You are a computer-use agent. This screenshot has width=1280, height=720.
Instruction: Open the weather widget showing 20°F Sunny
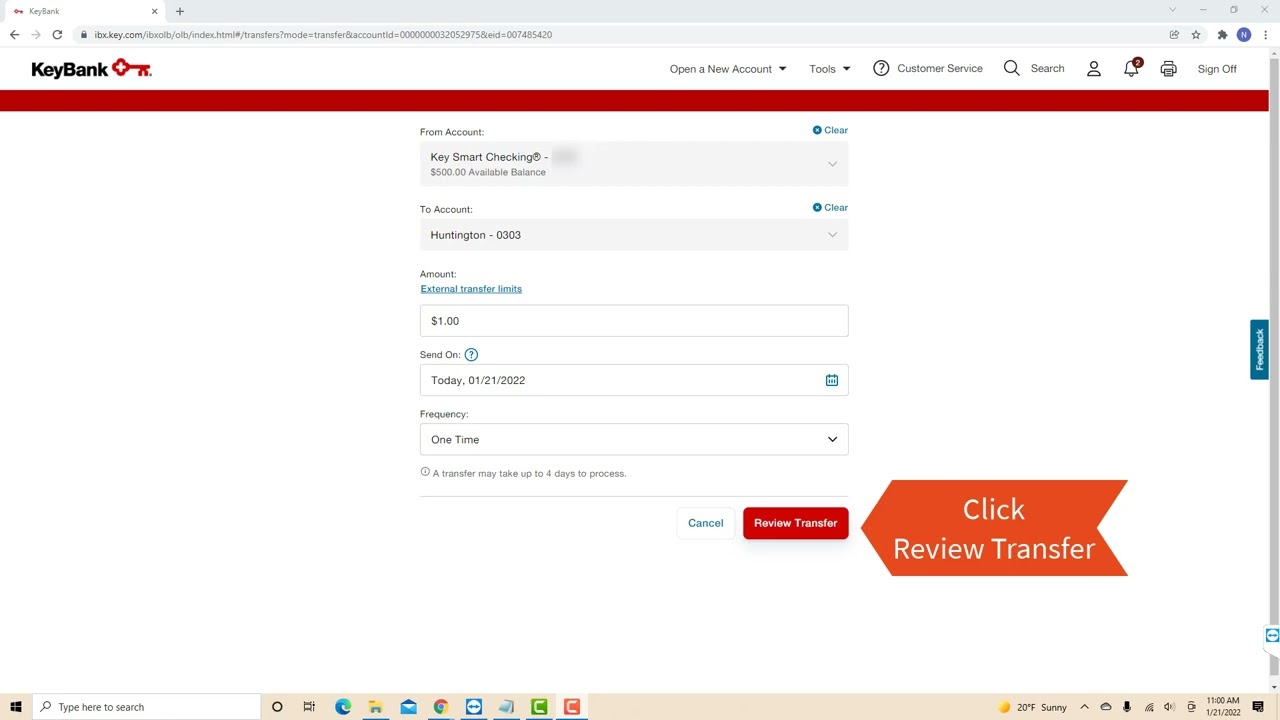[1033, 707]
